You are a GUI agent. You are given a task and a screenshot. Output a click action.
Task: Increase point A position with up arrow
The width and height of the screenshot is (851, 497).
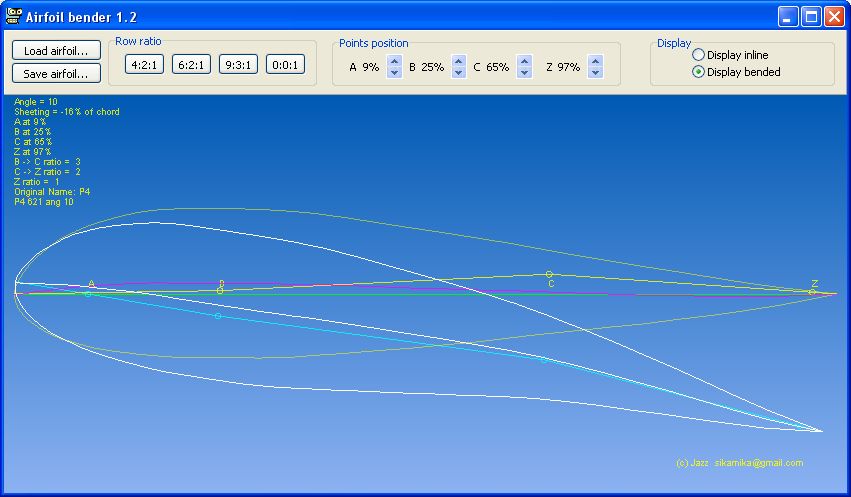[394, 61]
